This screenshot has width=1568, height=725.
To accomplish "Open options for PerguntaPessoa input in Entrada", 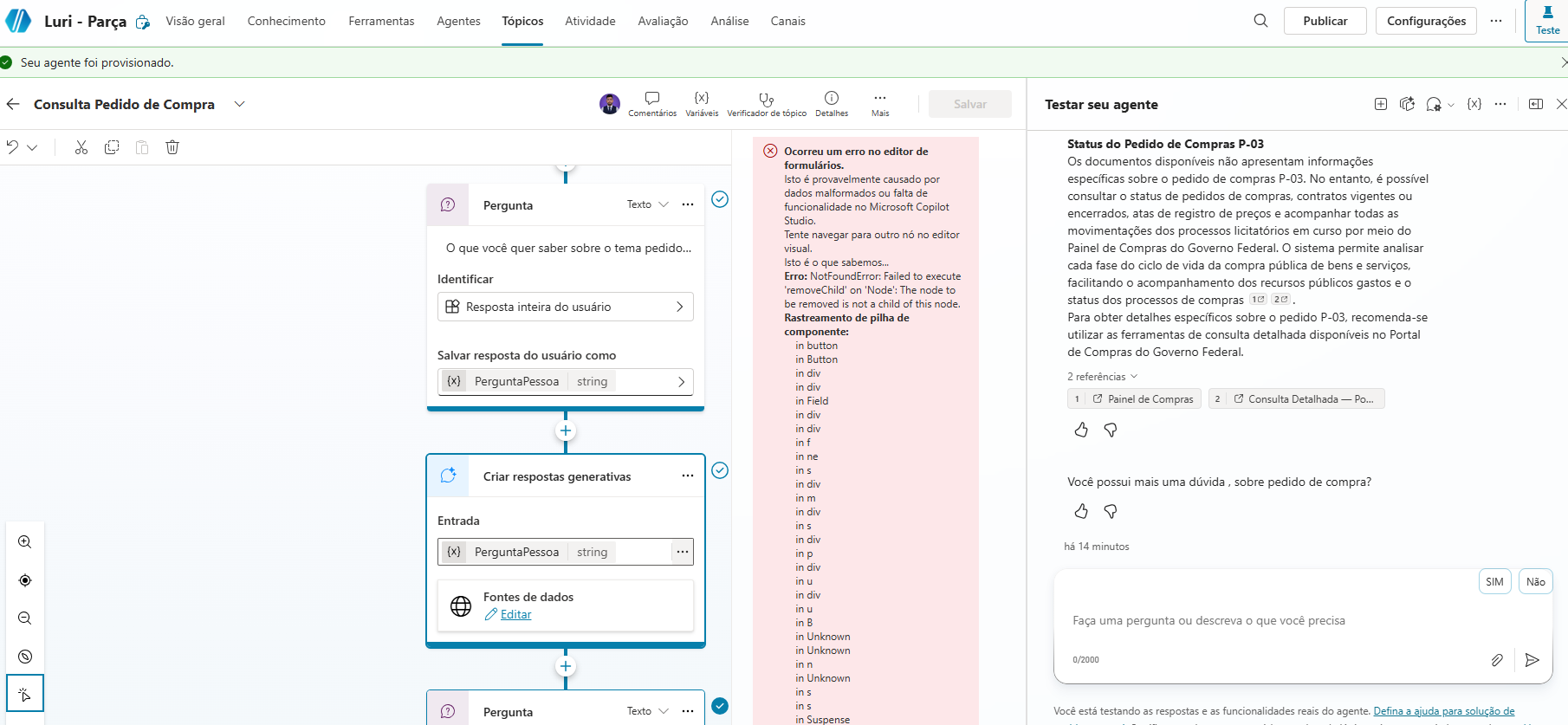I will click(683, 552).
